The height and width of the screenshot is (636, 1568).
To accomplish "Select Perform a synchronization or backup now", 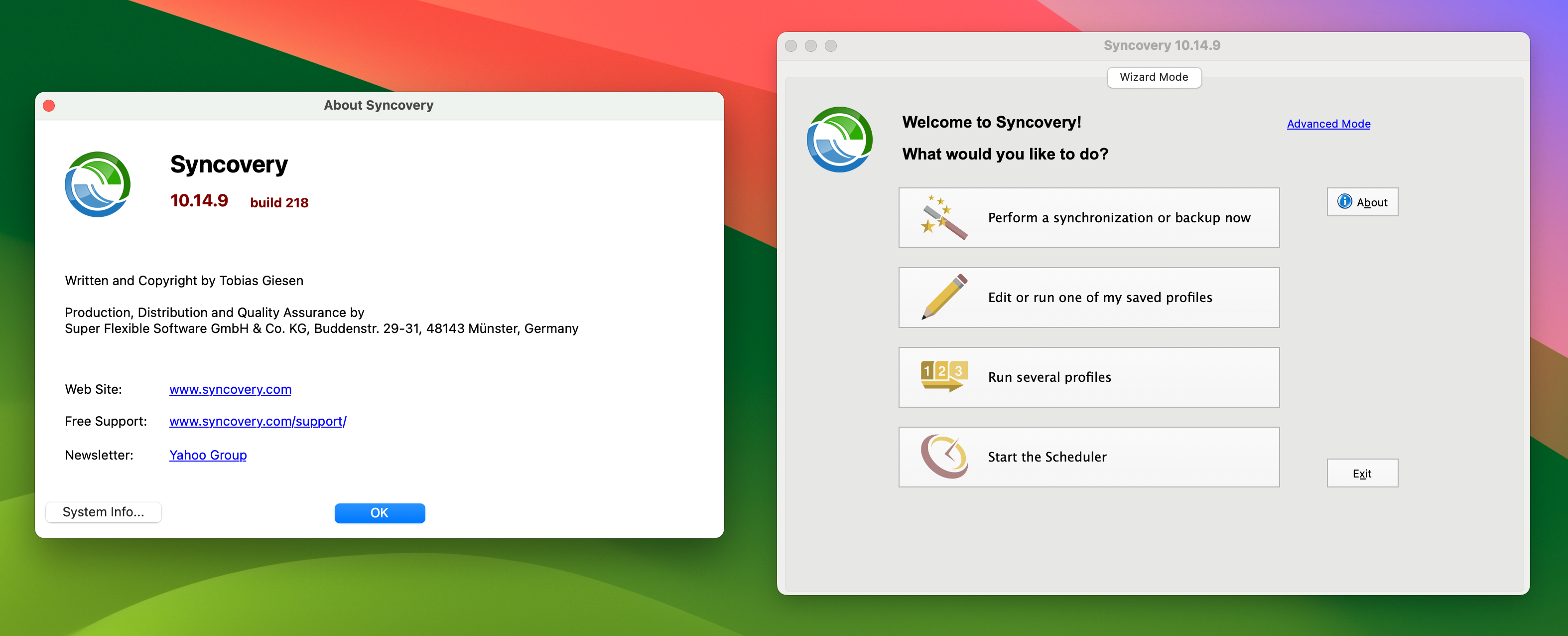I will 1089,217.
